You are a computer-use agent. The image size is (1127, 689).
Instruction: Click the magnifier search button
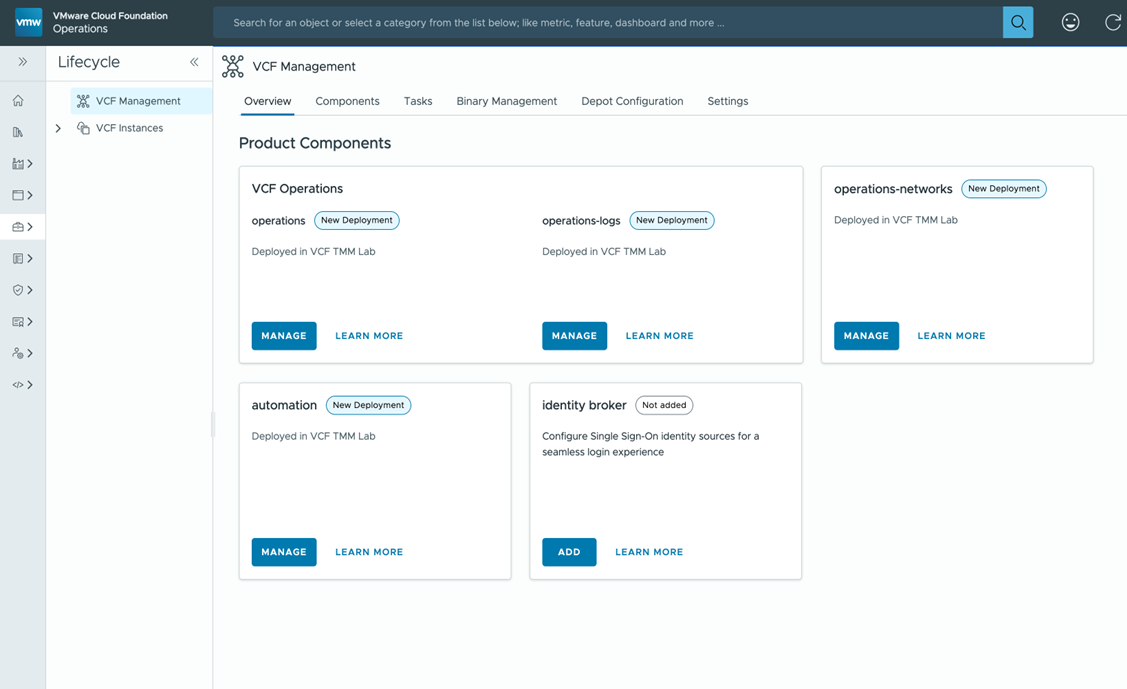pos(1018,22)
